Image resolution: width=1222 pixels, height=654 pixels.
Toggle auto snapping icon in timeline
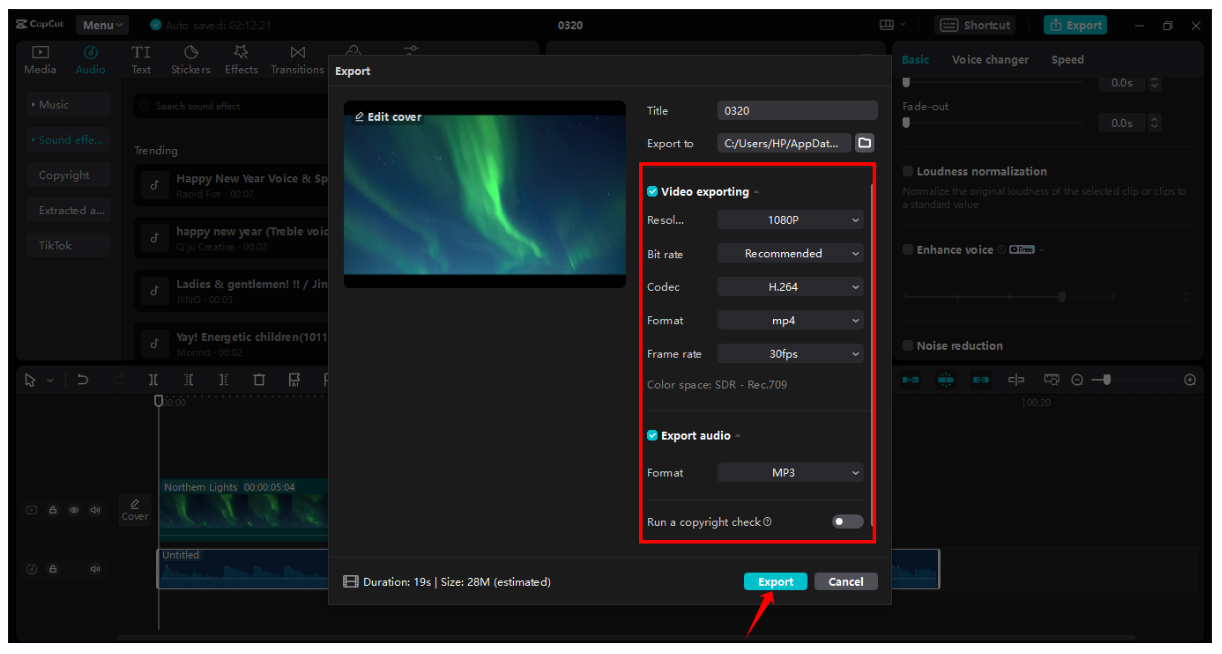[x=946, y=380]
